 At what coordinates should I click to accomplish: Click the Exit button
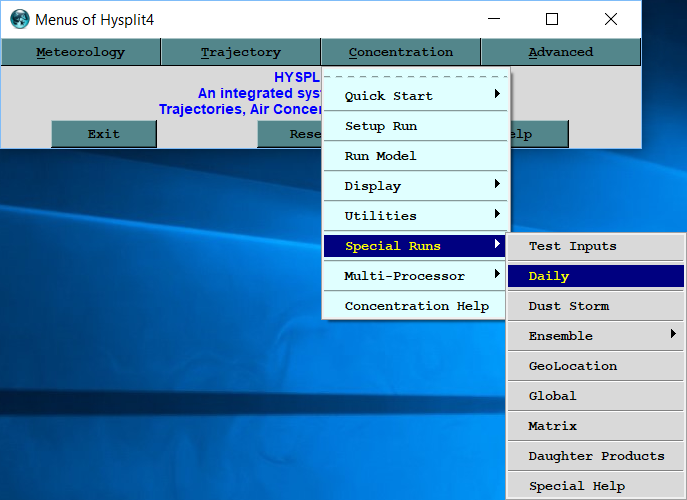pos(104,134)
